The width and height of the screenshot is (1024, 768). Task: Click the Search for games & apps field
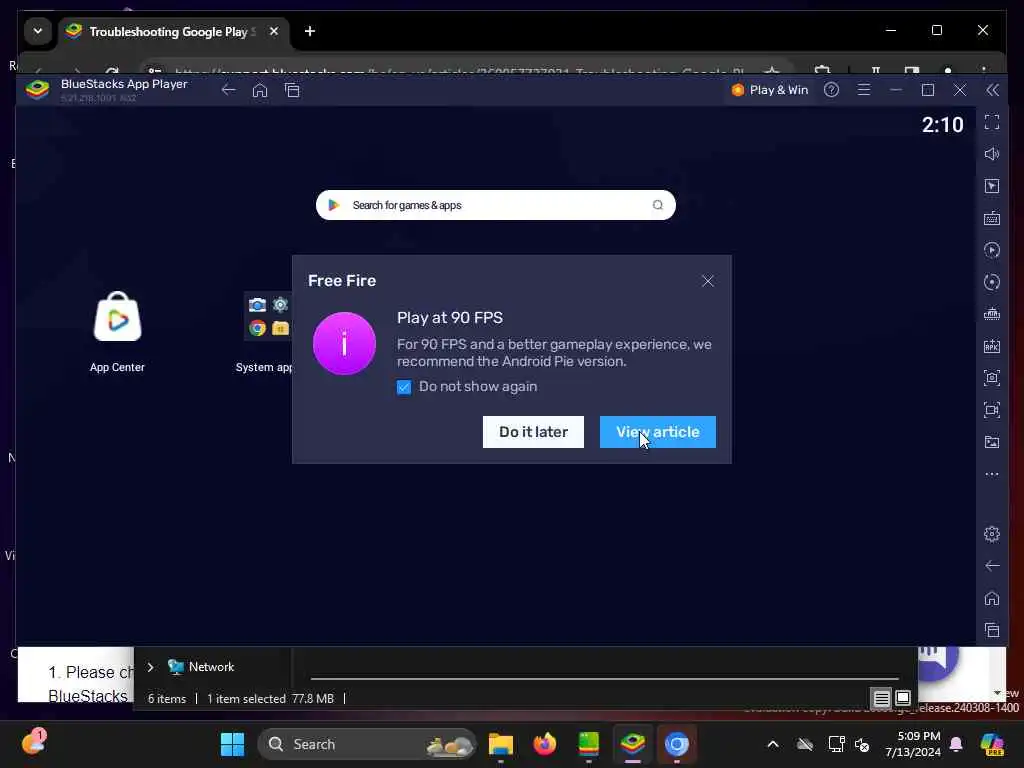[x=495, y=205]
